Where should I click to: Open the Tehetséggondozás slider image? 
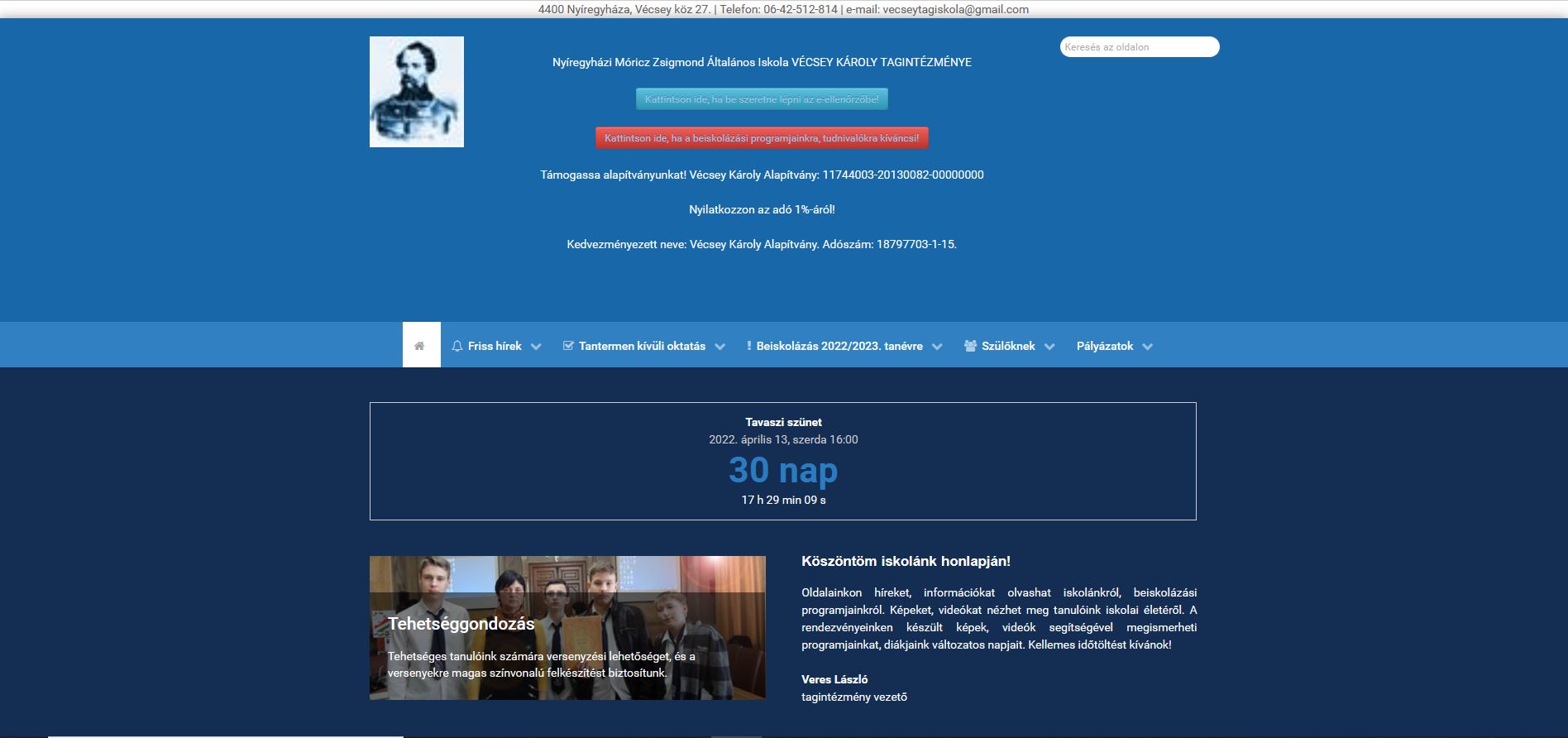[567, 579]
